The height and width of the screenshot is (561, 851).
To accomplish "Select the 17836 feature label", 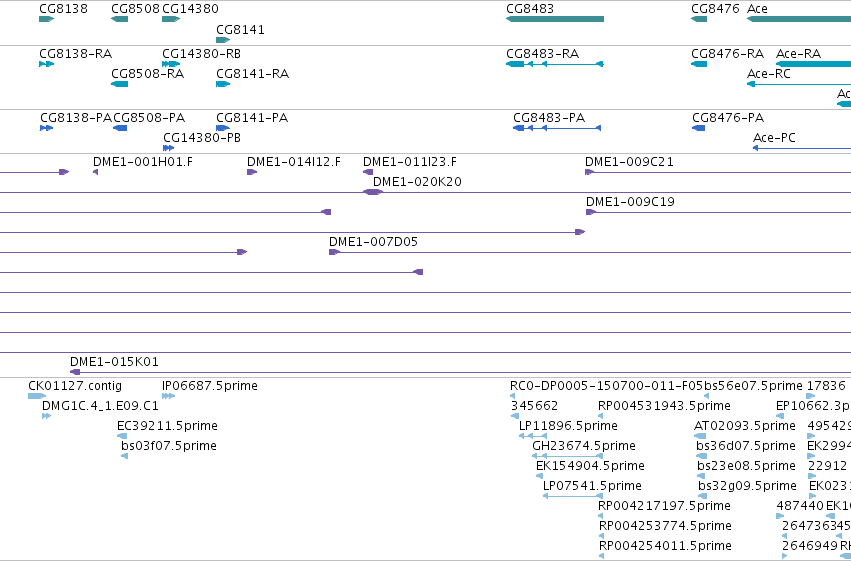I will point(826,386).
